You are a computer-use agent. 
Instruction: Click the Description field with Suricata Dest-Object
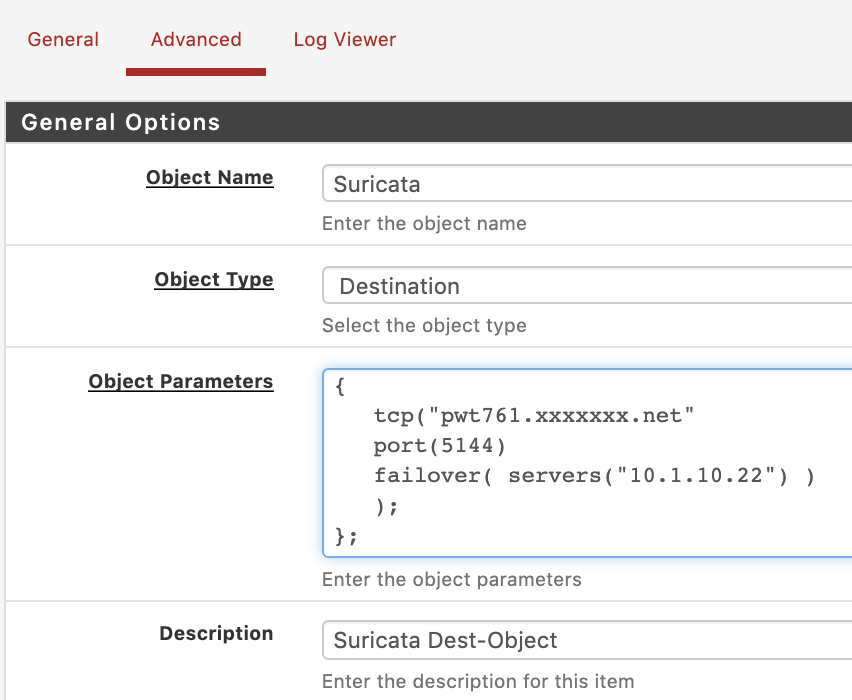point(587,640)
